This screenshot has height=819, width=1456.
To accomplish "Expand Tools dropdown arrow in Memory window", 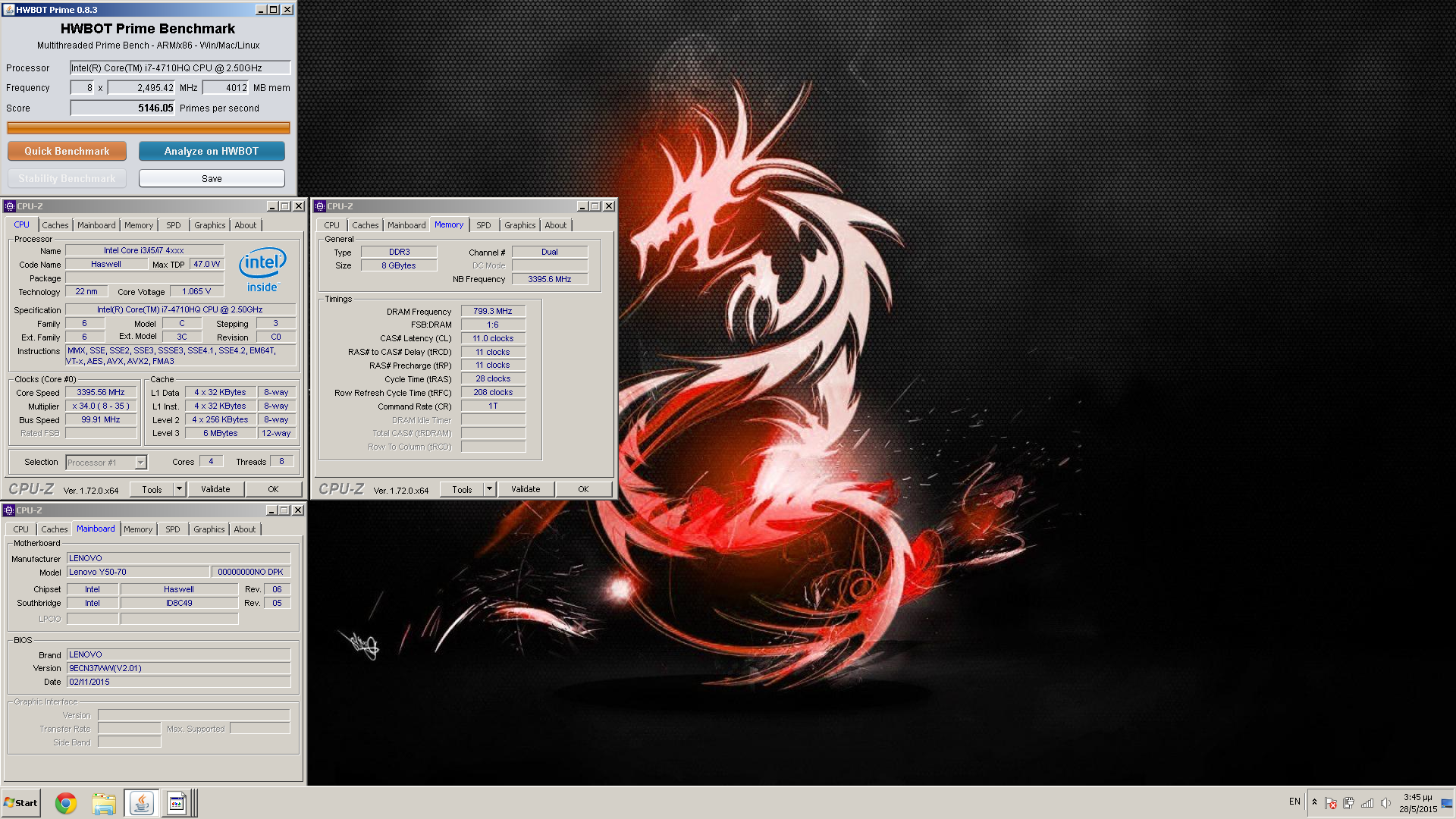I will click(490, 489).
